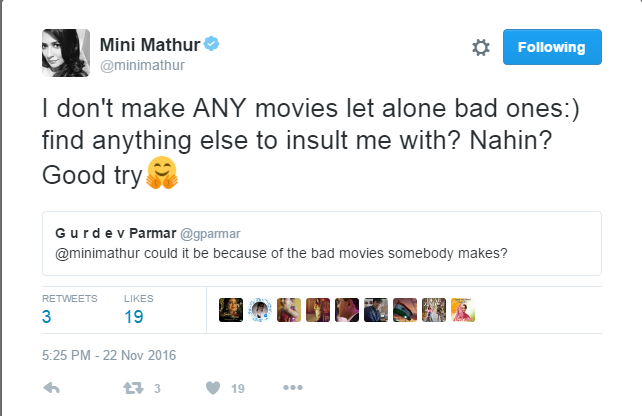This screenshot has width=642, height=416.
Task: Click the blue verified badge
Action: point(213,45)
